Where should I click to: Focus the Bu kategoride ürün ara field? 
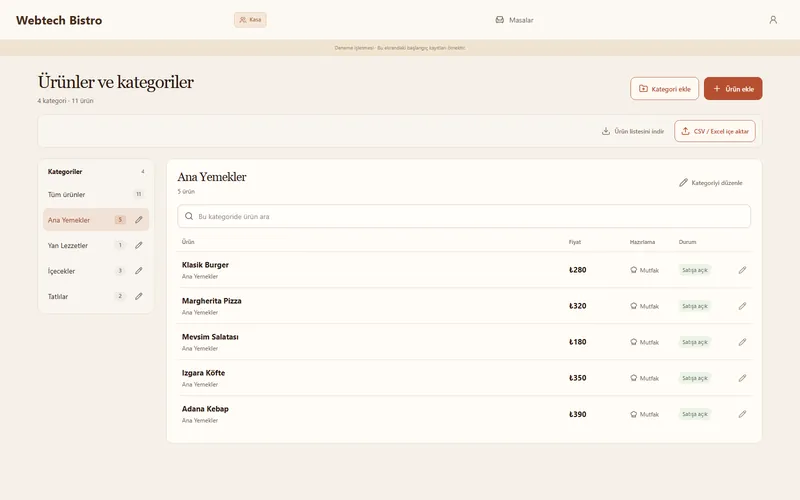point(464,216)
